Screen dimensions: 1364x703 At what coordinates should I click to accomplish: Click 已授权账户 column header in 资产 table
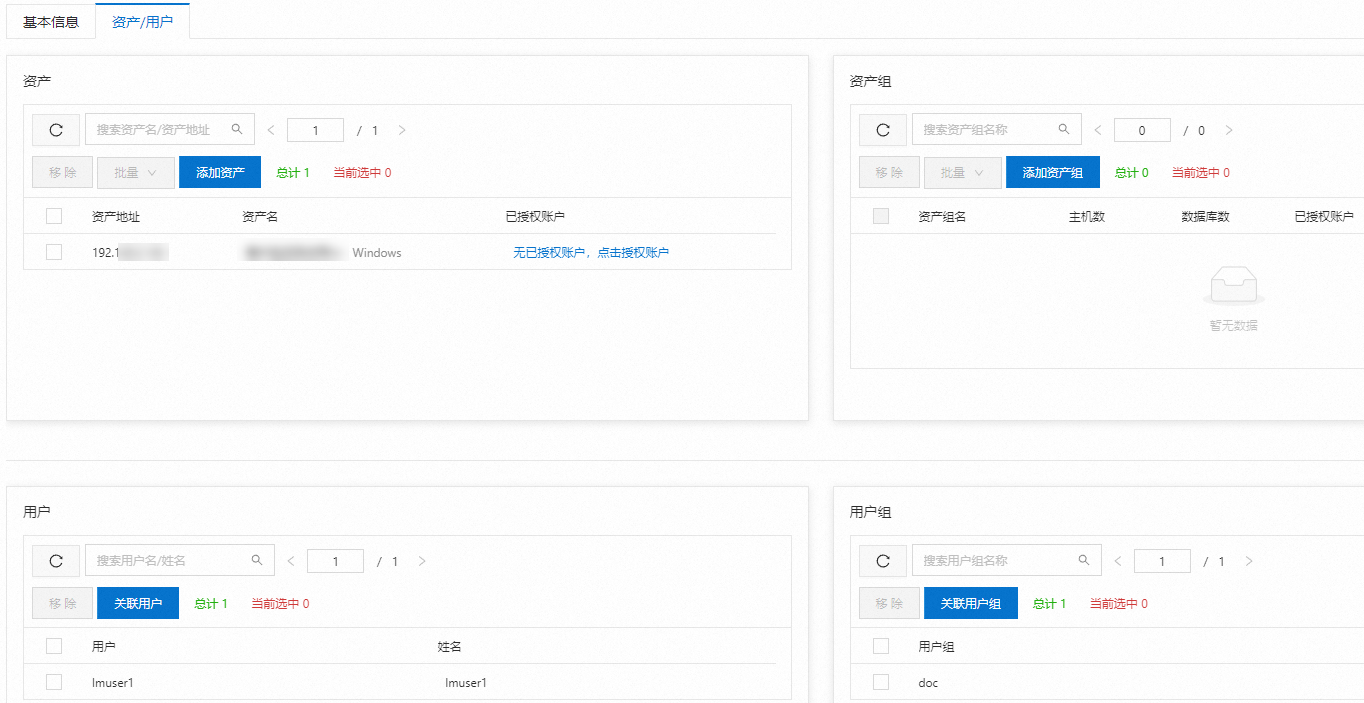(x=535, y=217)
